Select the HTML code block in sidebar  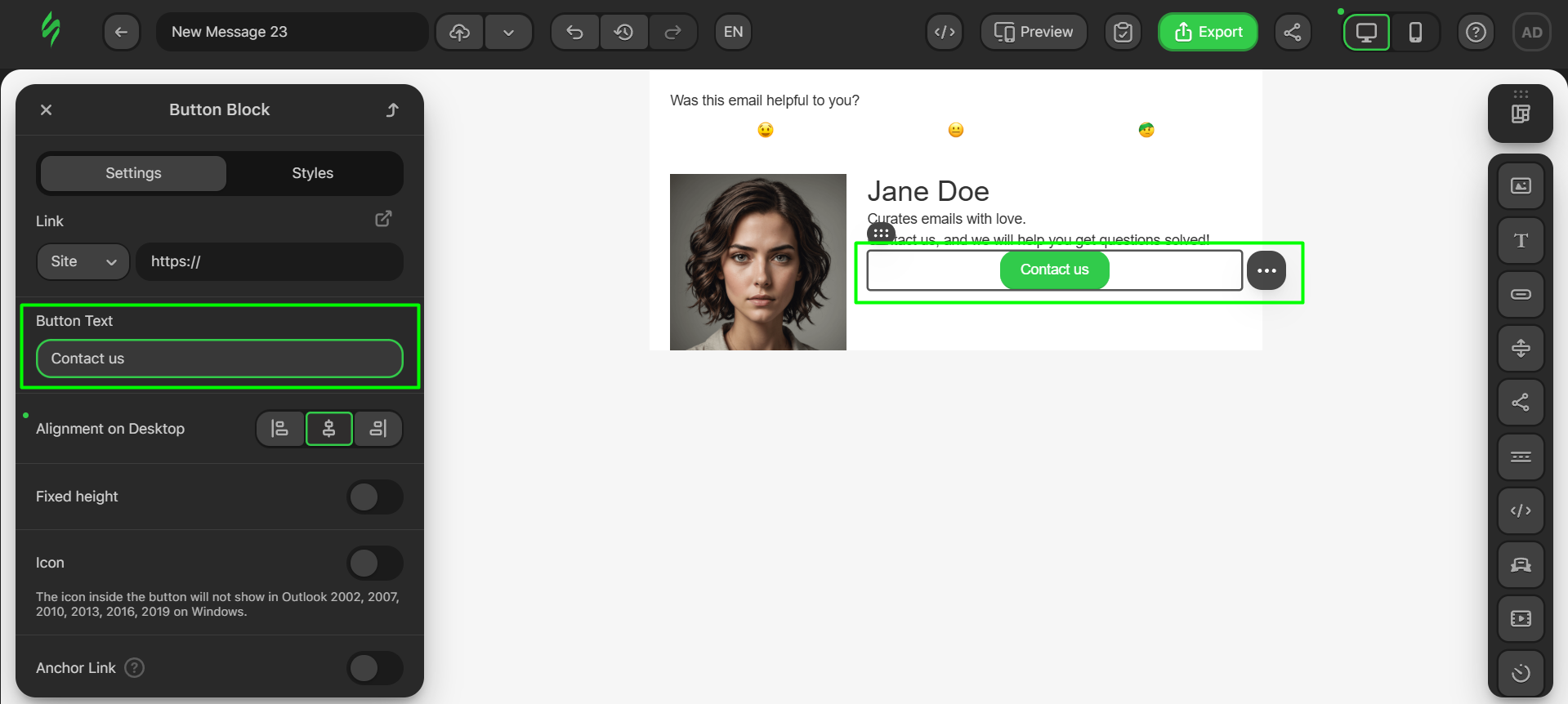click(x=1521, y=510)
